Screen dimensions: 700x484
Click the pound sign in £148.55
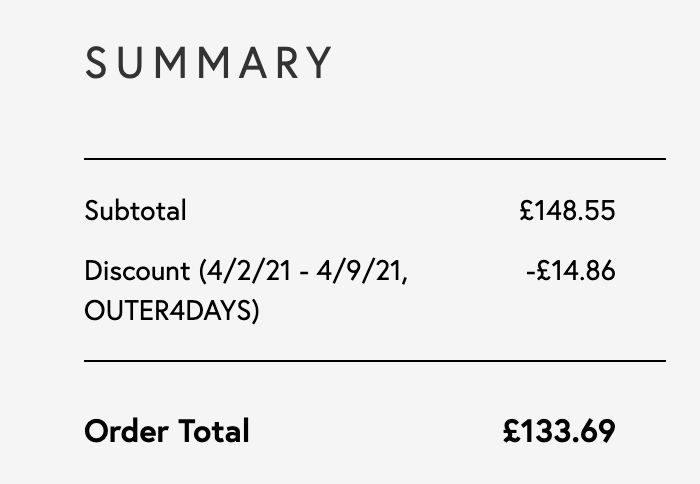[527, 210]
